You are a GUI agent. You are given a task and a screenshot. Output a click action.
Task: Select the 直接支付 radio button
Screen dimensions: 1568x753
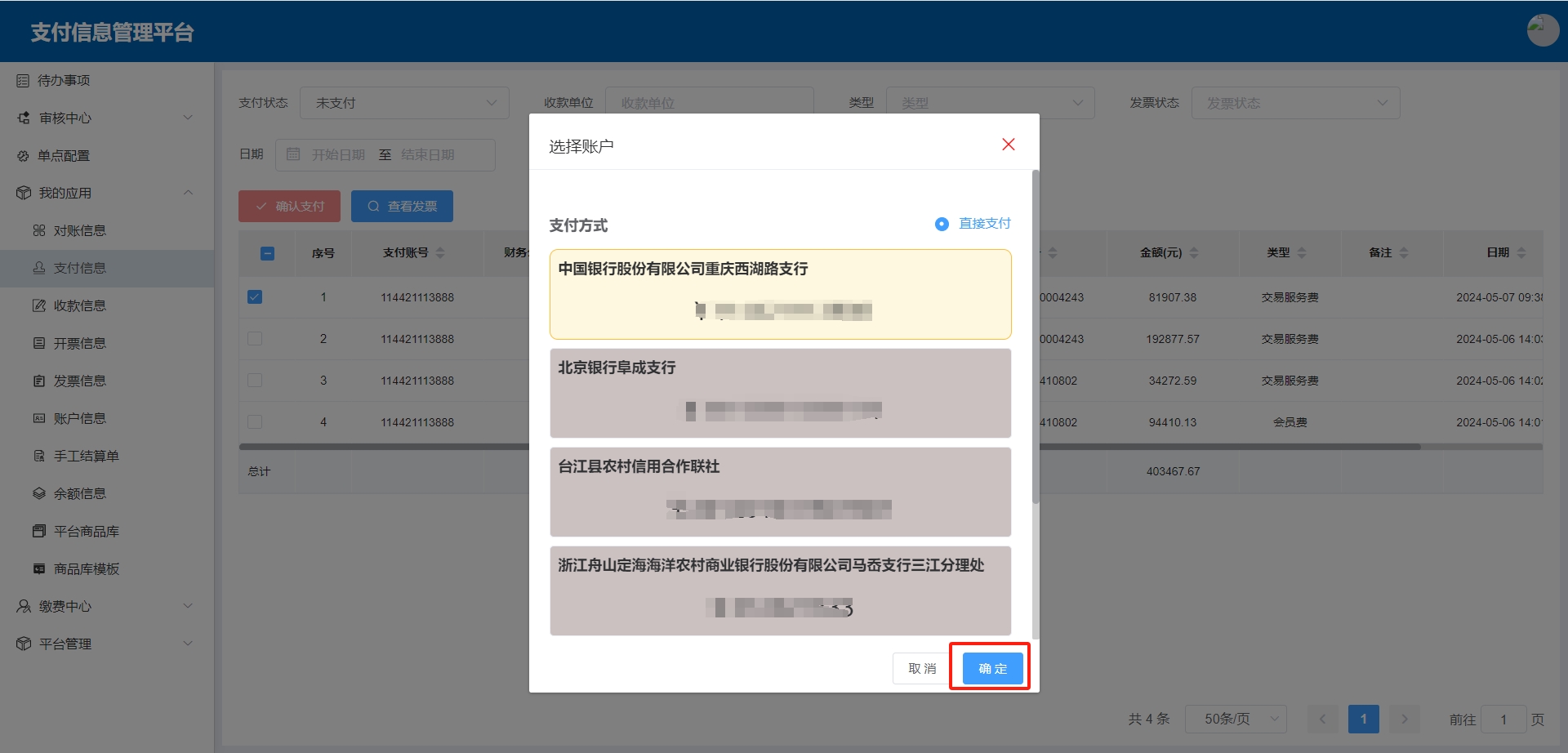[x=942, y=224]
